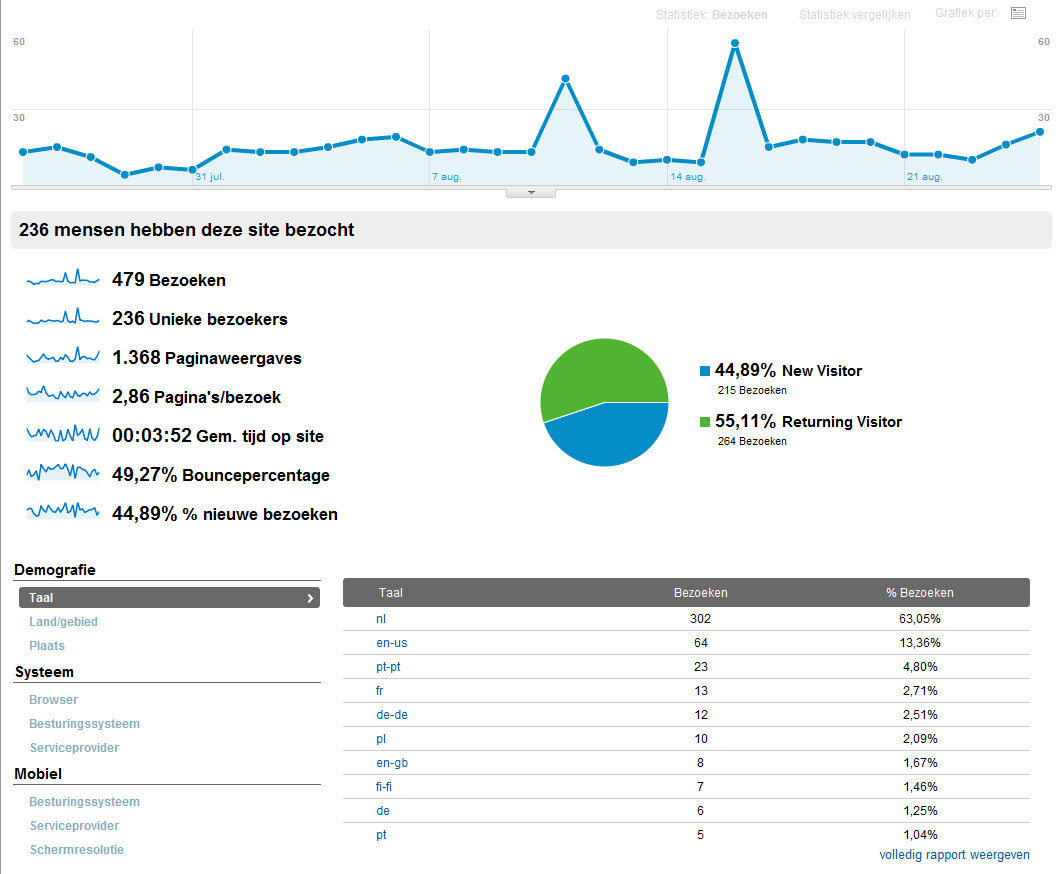
Task: Click the Paginaweergaves sparkline icon
Action: click(63, 355)
